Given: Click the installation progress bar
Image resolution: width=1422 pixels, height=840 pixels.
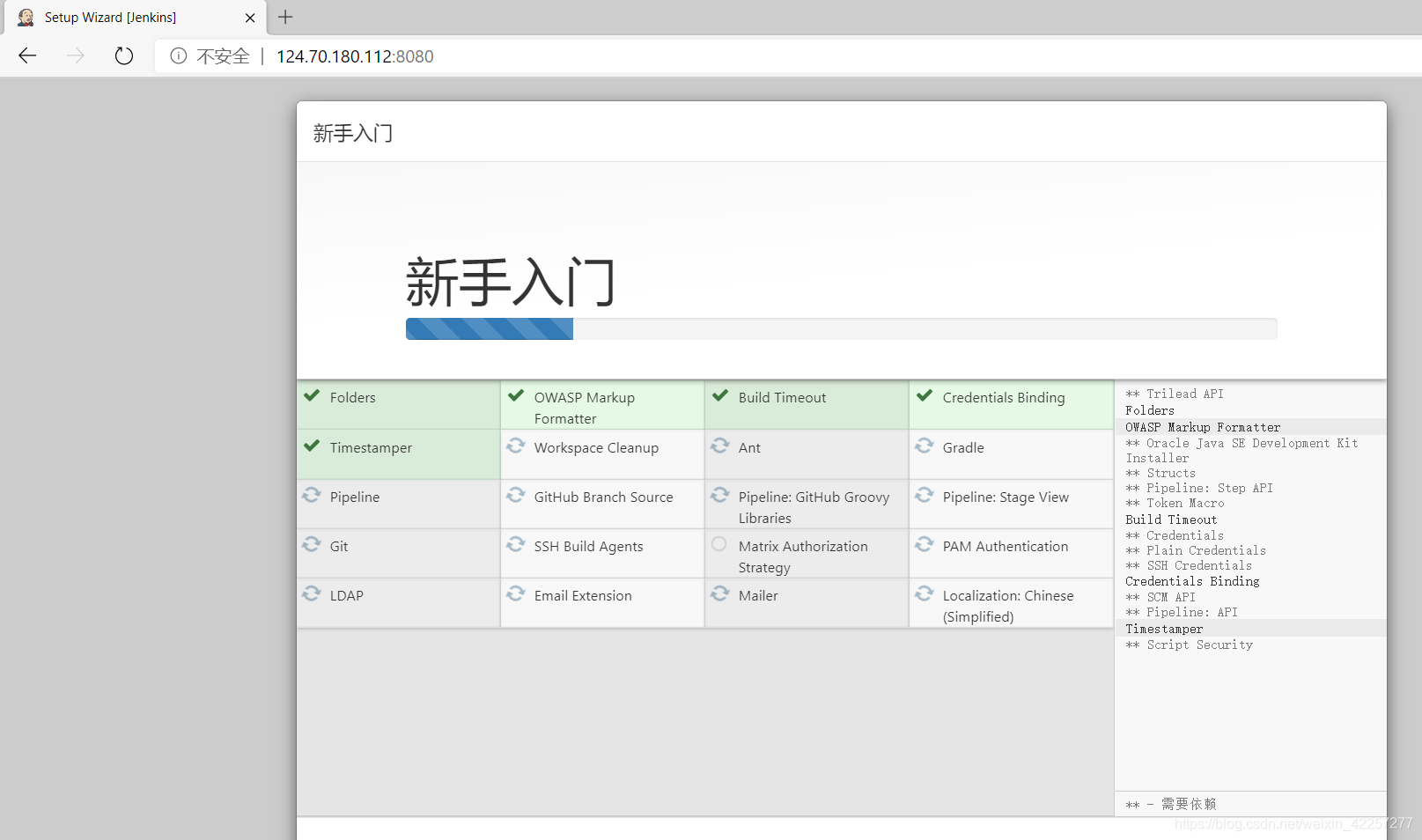Looking at the screenshot, I should tap(841, 329).
